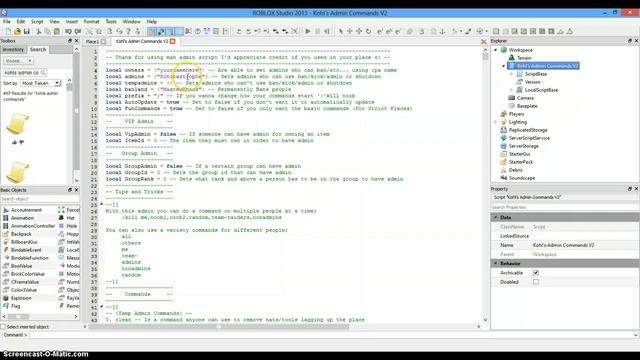Switch to the Place1 tab
Image resolution: width=640 pixels, height=360 pixels.
pyautogui.click(x=92, y=42)
